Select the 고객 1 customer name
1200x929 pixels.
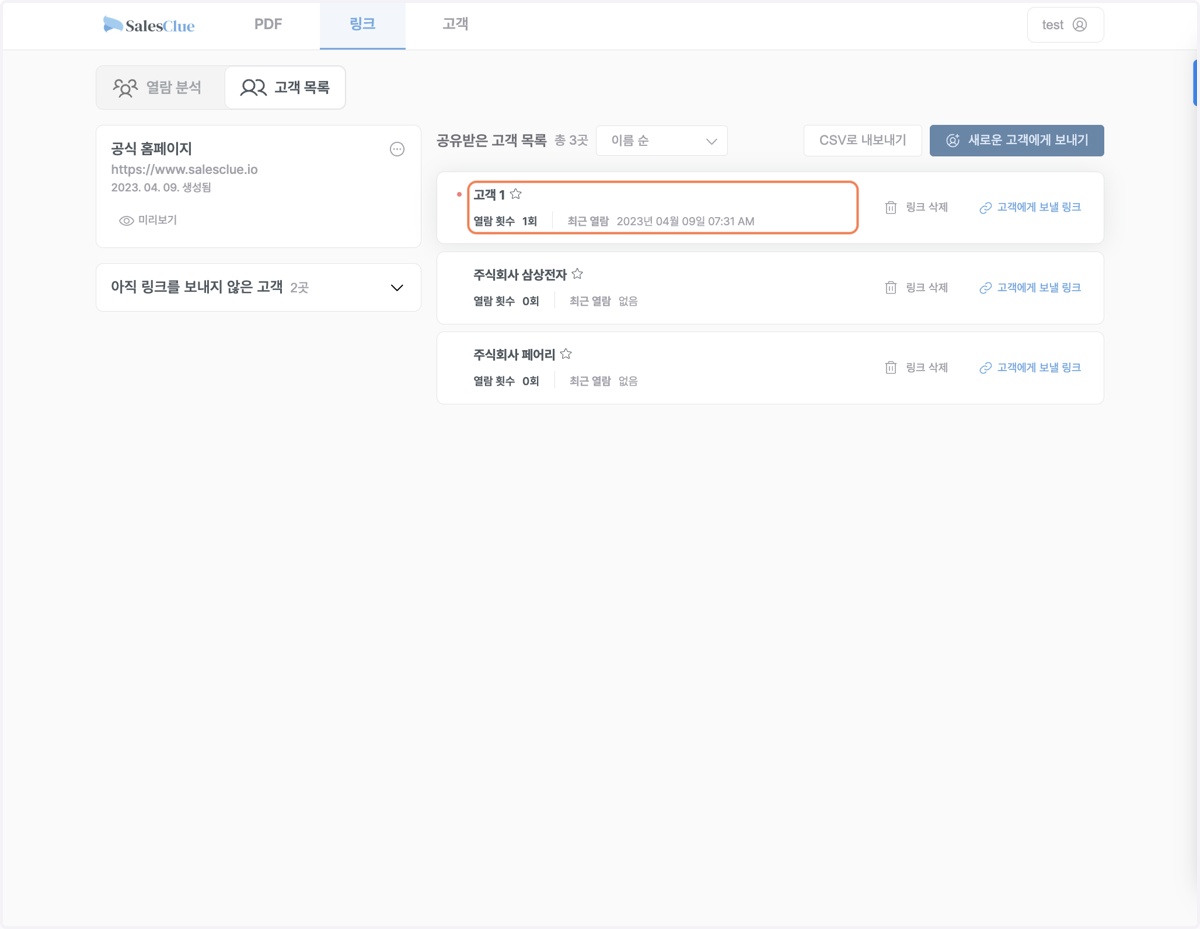pyautogui.click(x=489, y=195)
